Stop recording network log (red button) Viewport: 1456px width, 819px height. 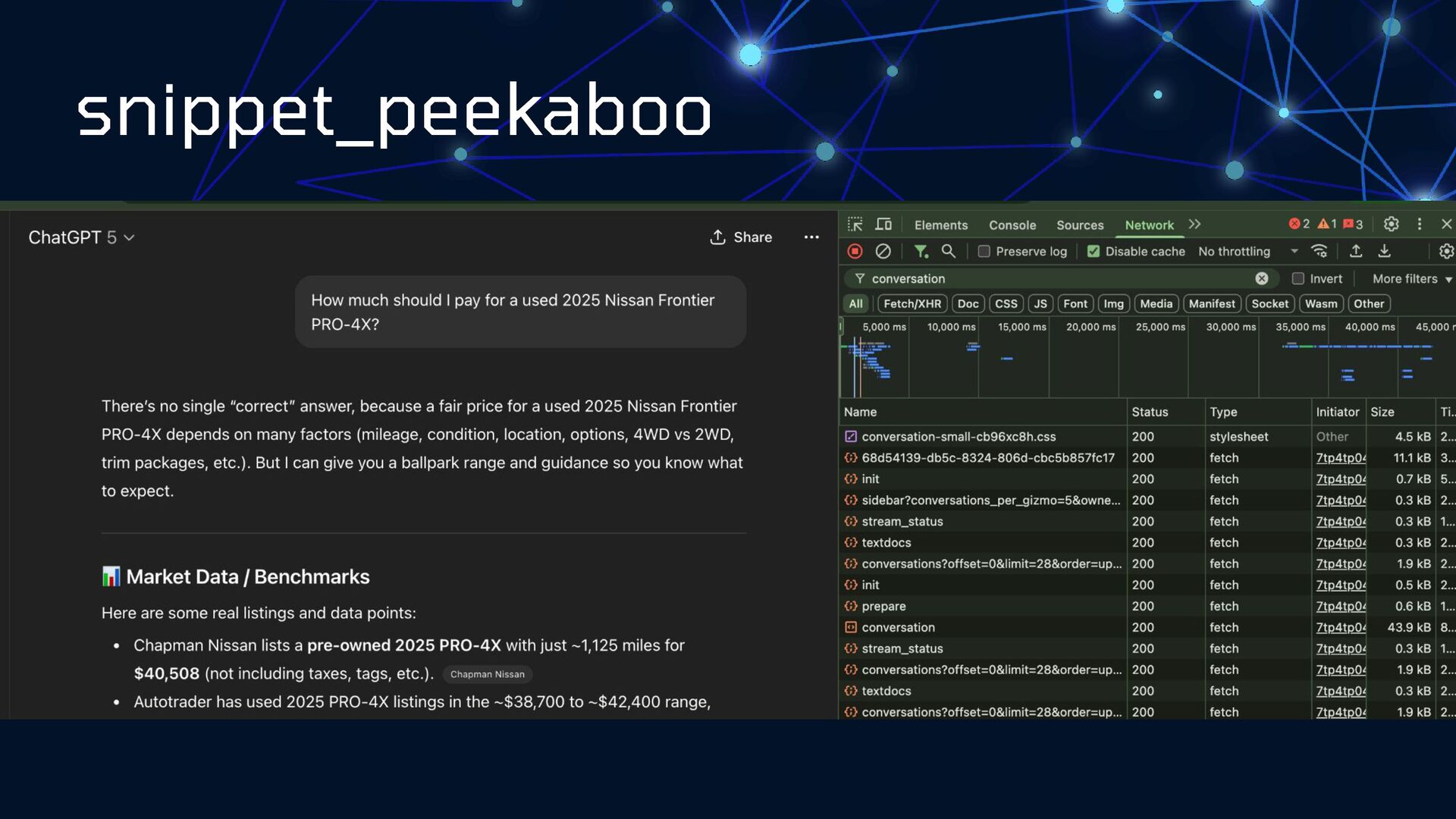855,251
